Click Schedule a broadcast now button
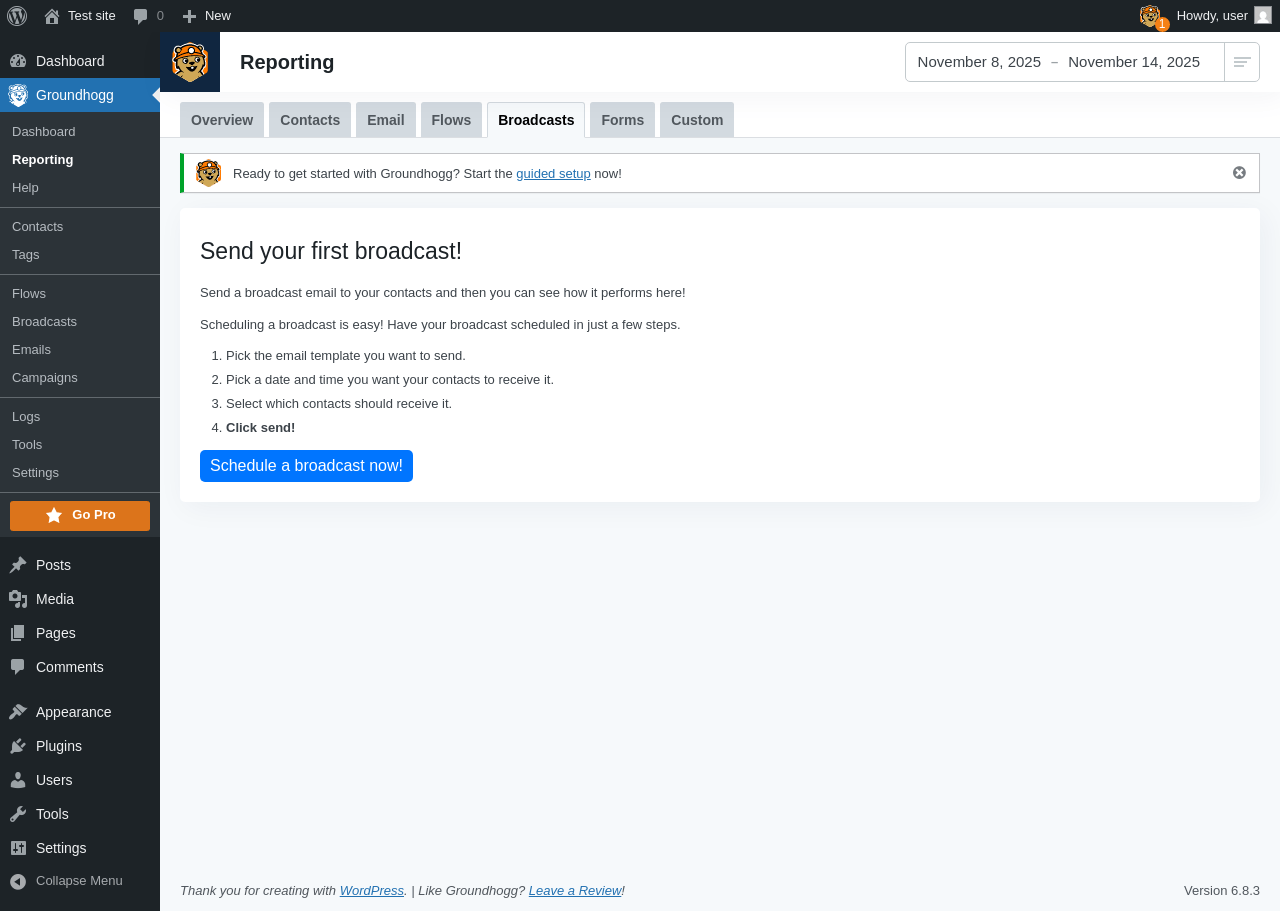This screenshot has height=911, width=1280. [306, 466]
